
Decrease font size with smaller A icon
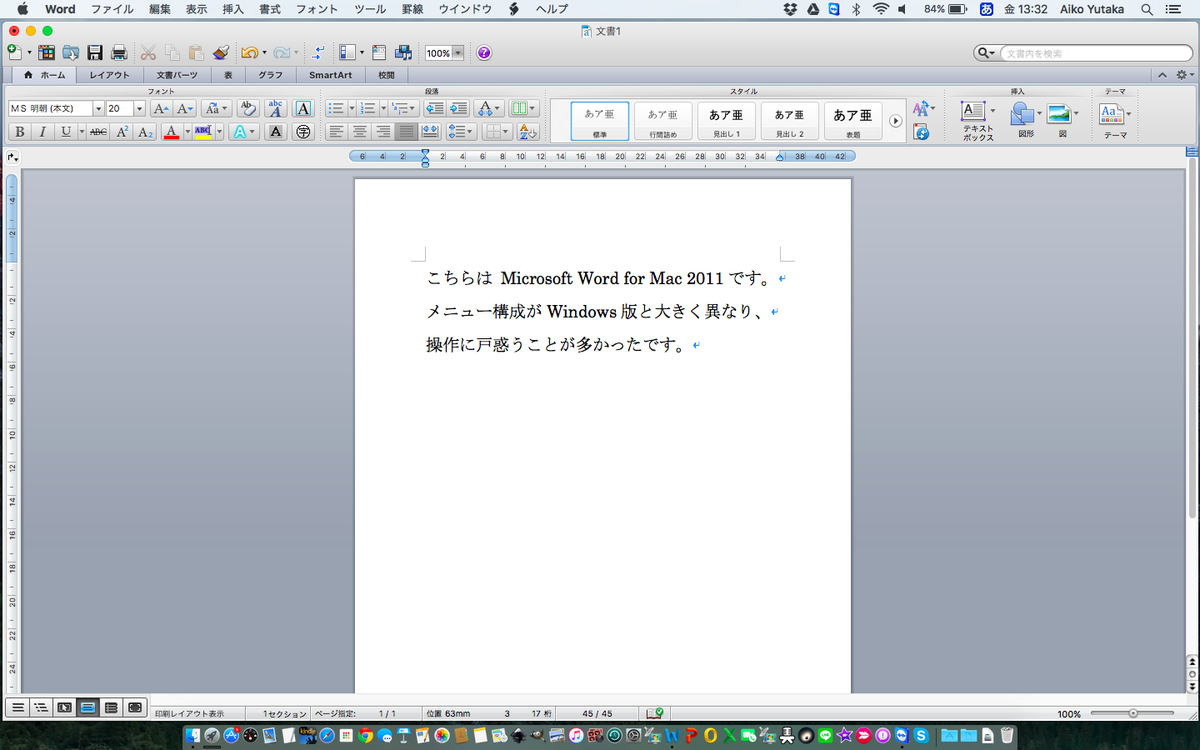pyautogui.click(x=185, y=108)
